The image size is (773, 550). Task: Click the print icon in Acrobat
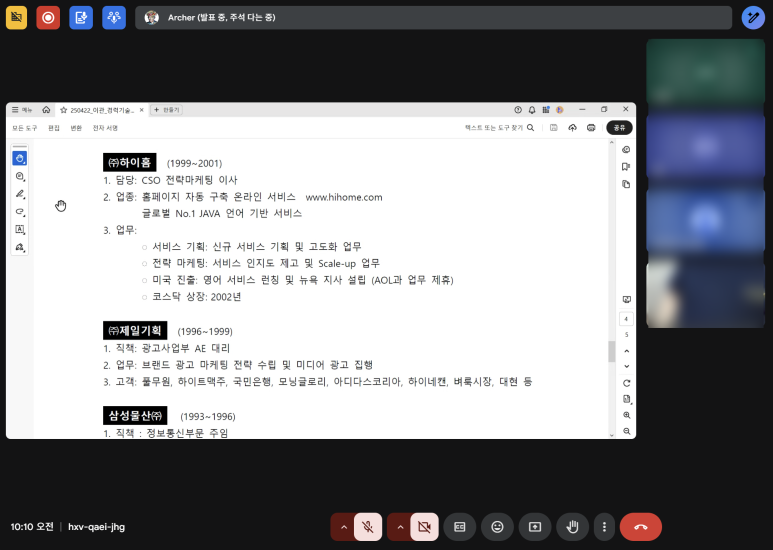pyautogui.click(x=591, y=128)
